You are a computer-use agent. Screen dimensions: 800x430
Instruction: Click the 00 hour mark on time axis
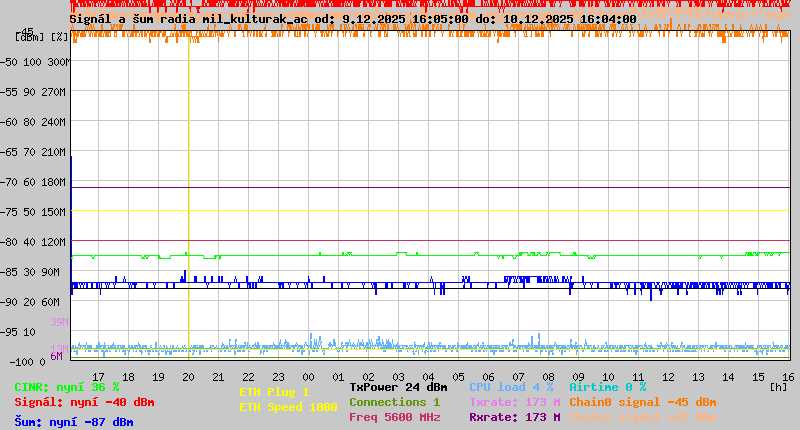[x=309, y=377]
